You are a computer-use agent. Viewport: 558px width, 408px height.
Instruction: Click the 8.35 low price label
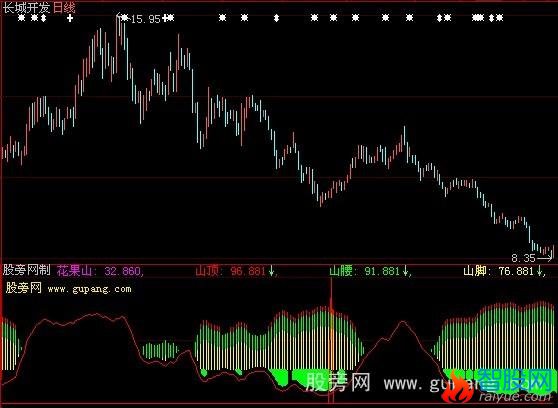[x=523, y=258]
